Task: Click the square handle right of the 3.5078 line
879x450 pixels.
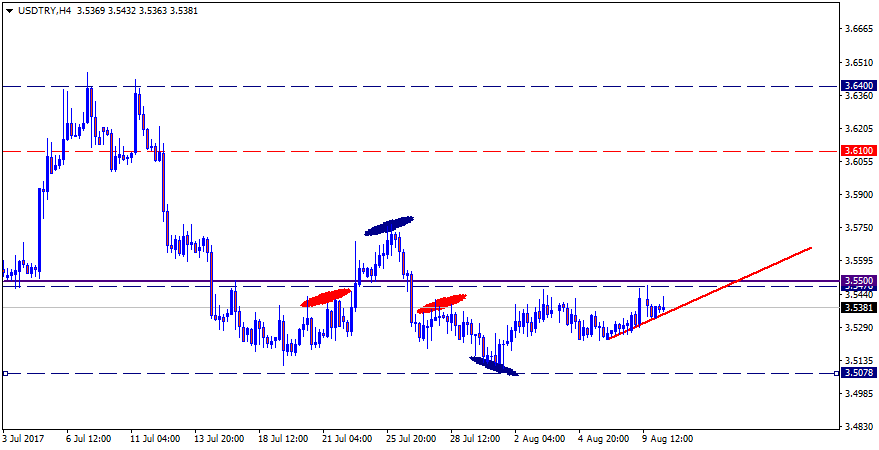Action: [838, 373]
